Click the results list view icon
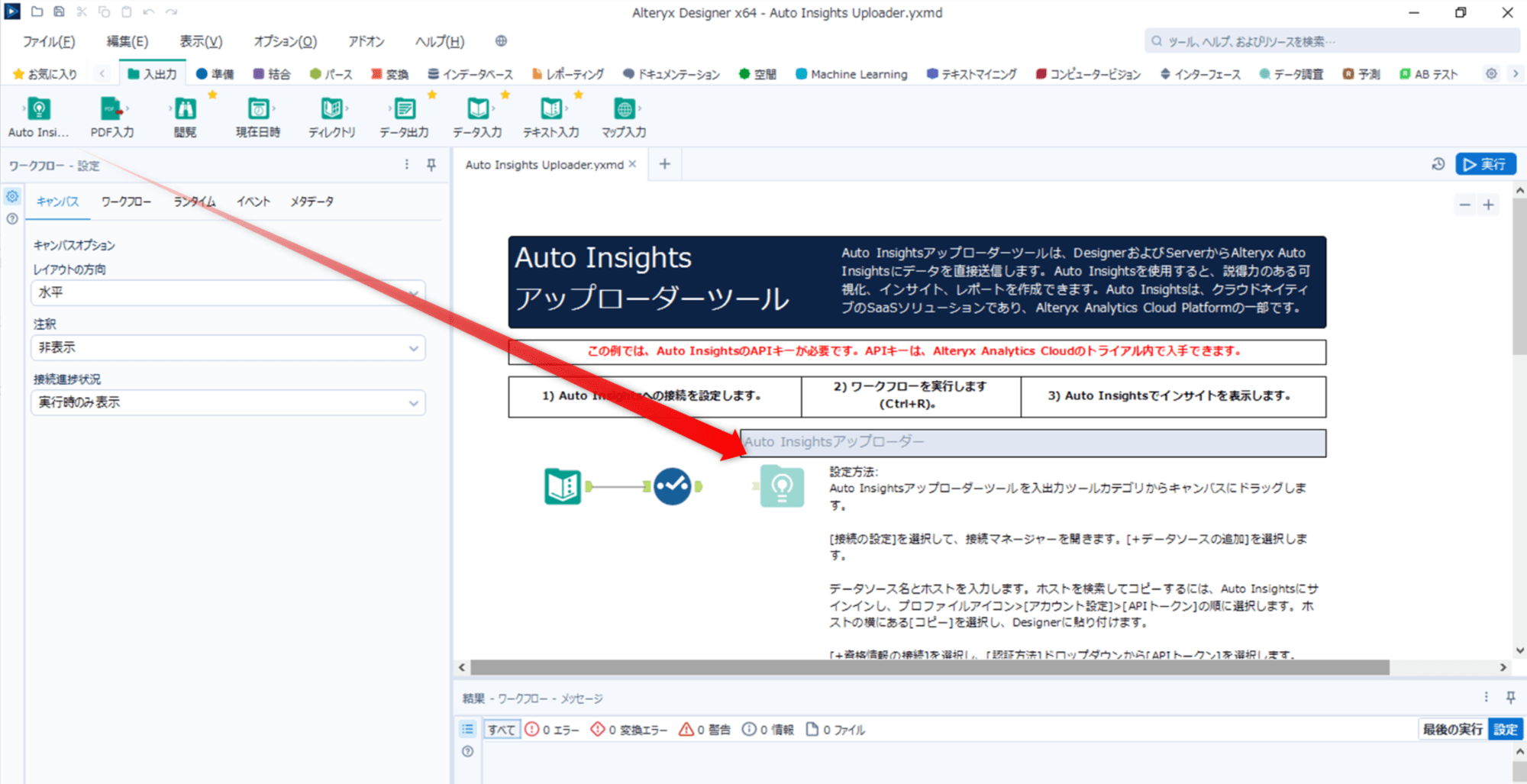 click(x=468, y=729)
